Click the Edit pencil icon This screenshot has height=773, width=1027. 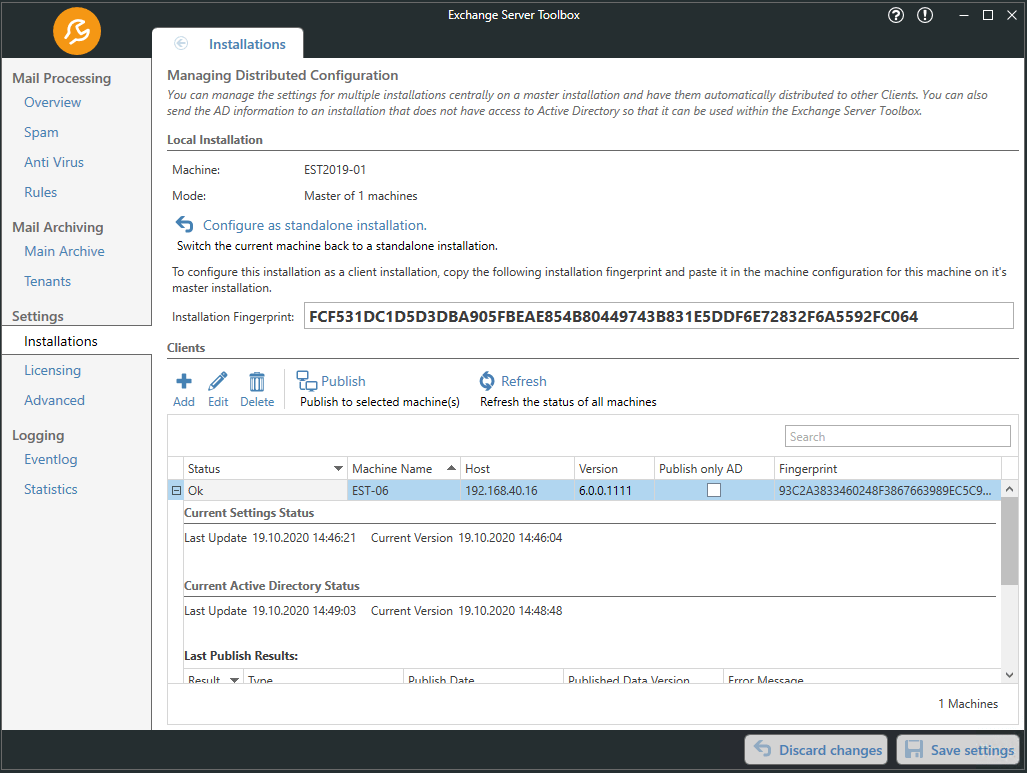(x=217, y=381)
